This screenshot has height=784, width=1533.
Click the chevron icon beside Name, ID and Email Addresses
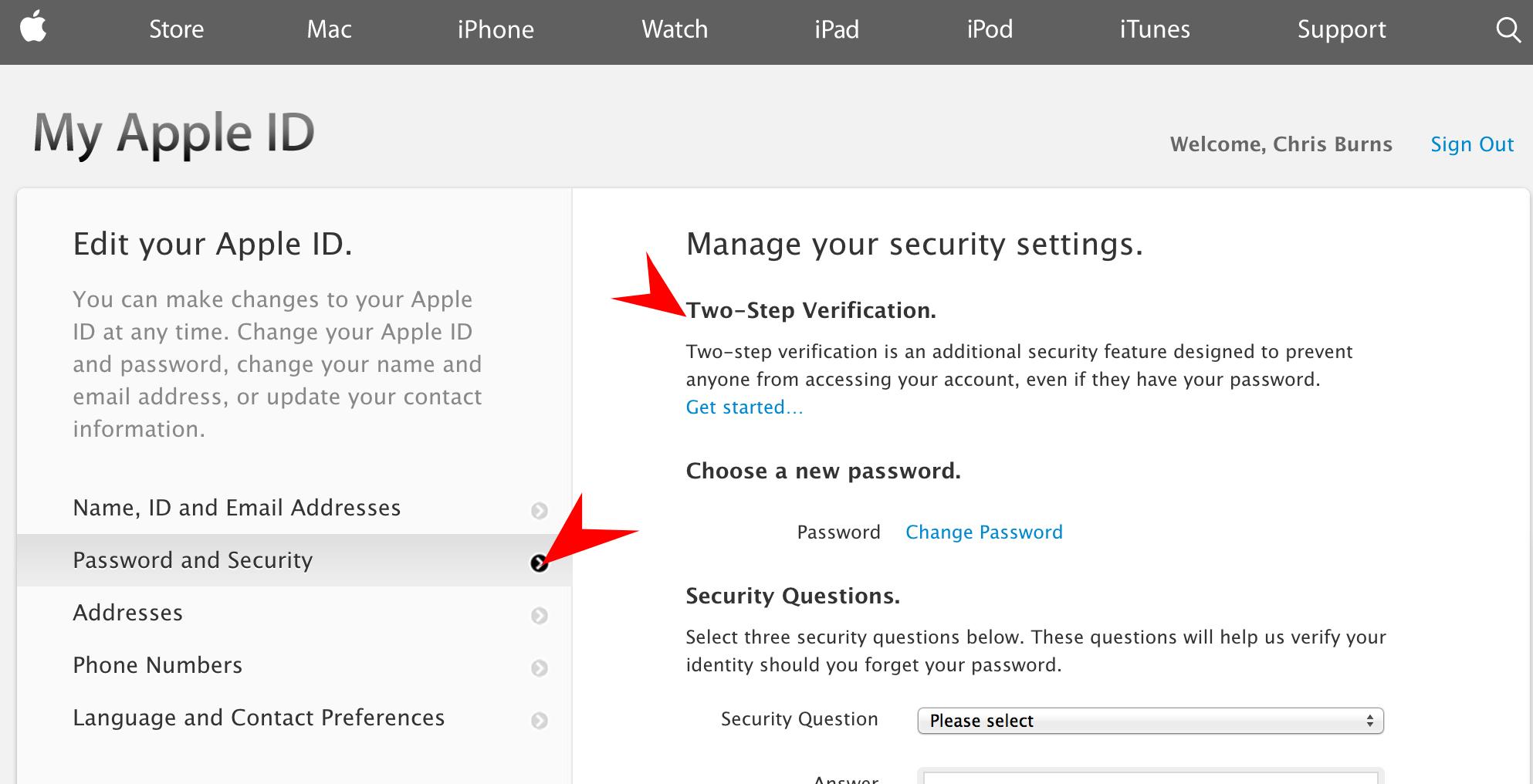539,511
